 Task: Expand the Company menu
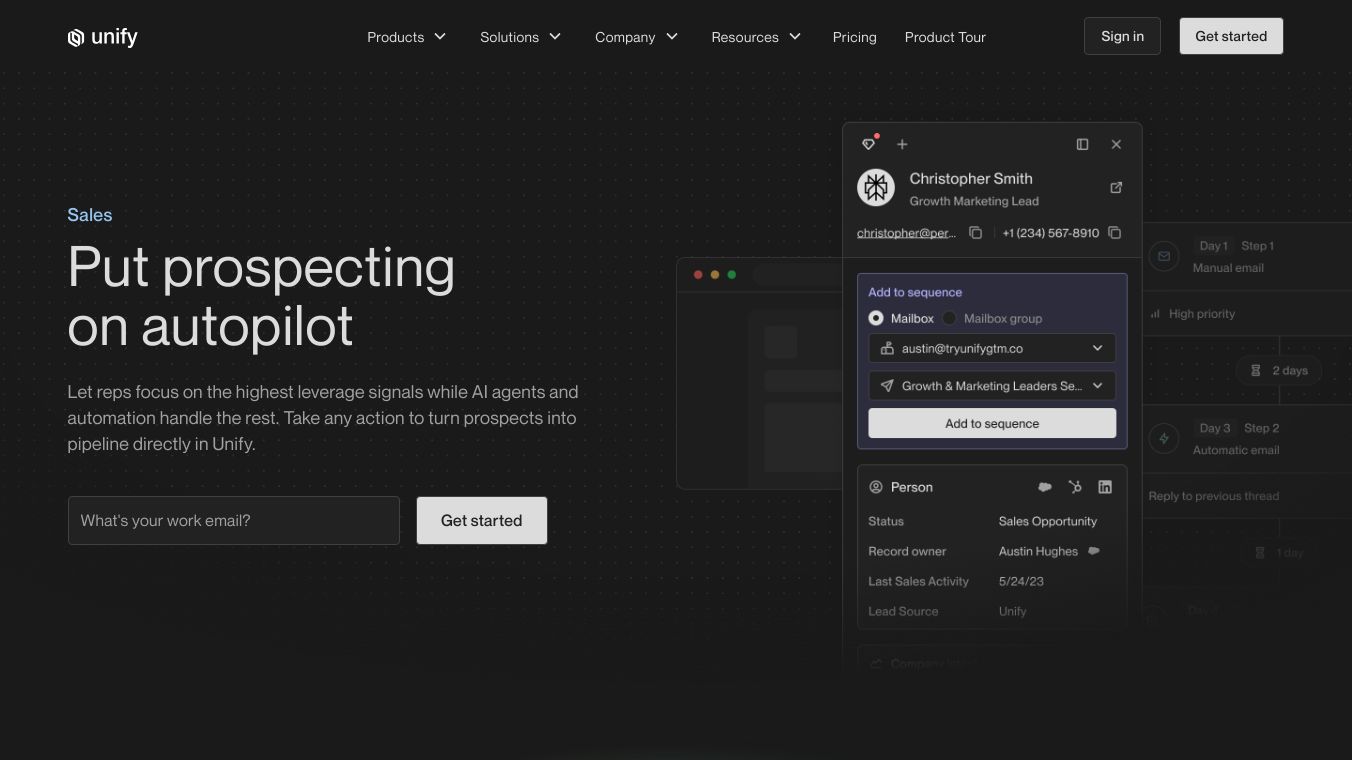(x=637, y=37)
